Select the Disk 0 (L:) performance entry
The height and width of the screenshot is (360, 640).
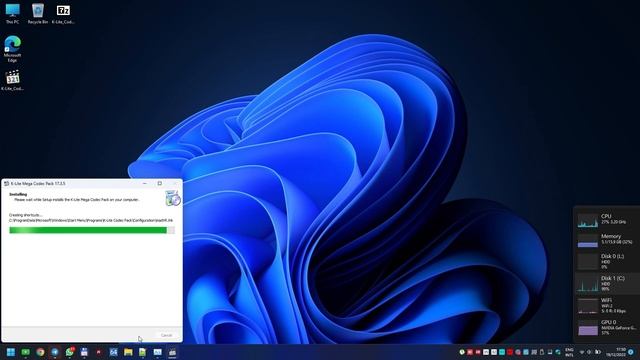click(x=607, y=261)
